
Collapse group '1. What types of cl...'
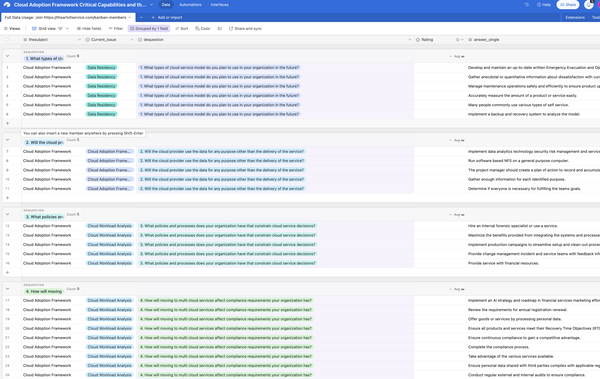coord(7,56)
